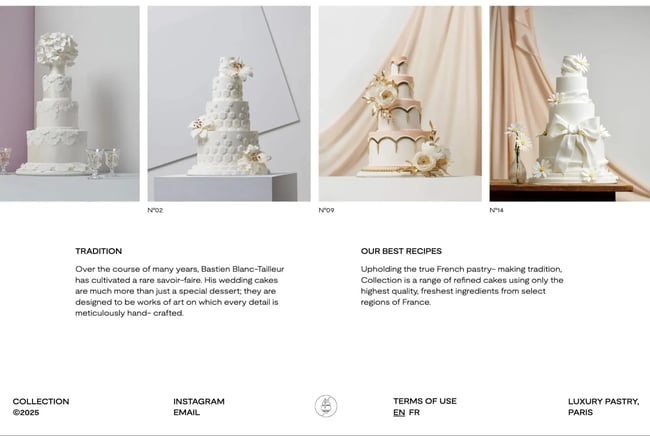Click the recipes paragraph about French pastry
The width and height of the screenshot is (650, 436).
coord(462,286)
